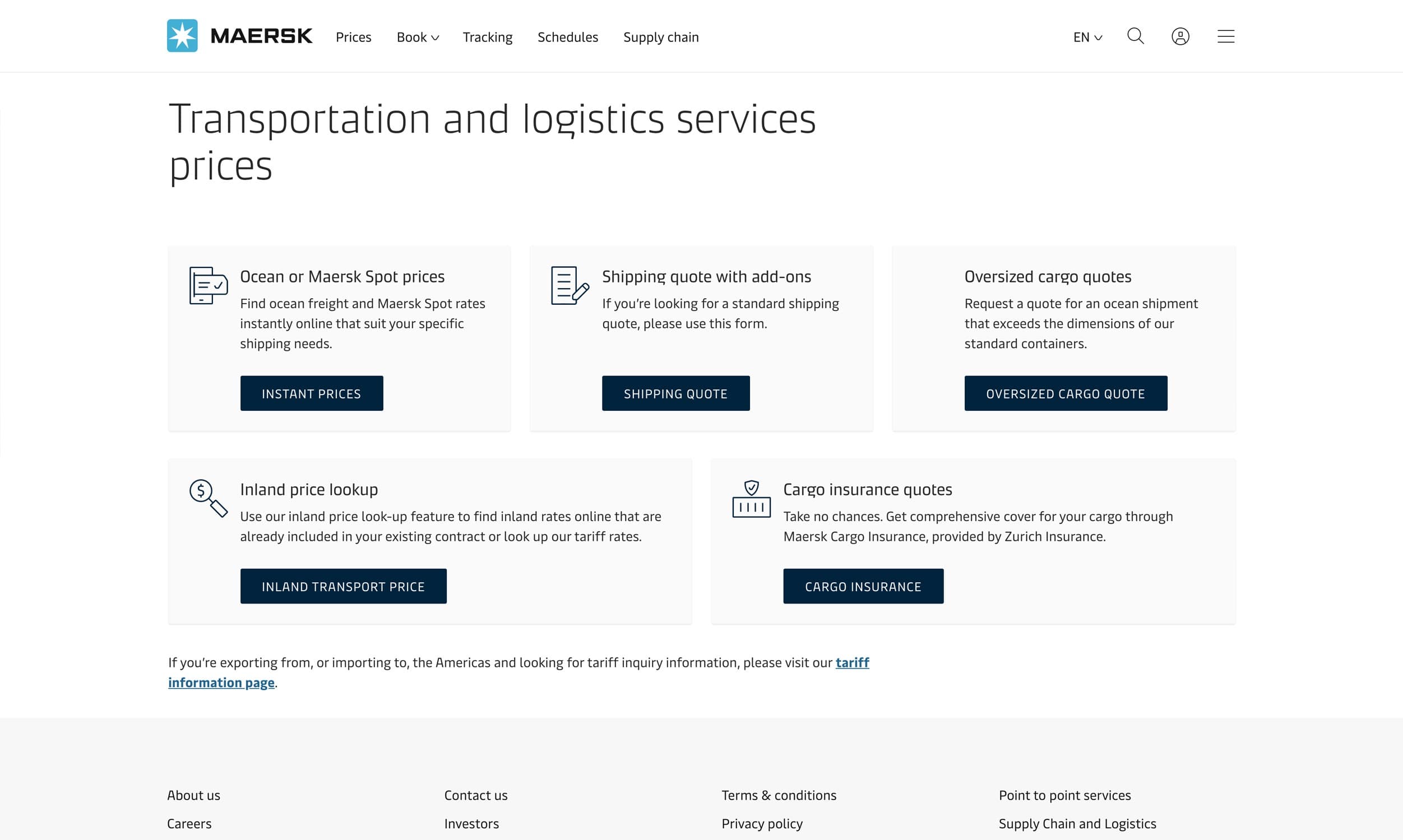Open the Prices menu item
1403x840 pixels.
pos(353,38)
